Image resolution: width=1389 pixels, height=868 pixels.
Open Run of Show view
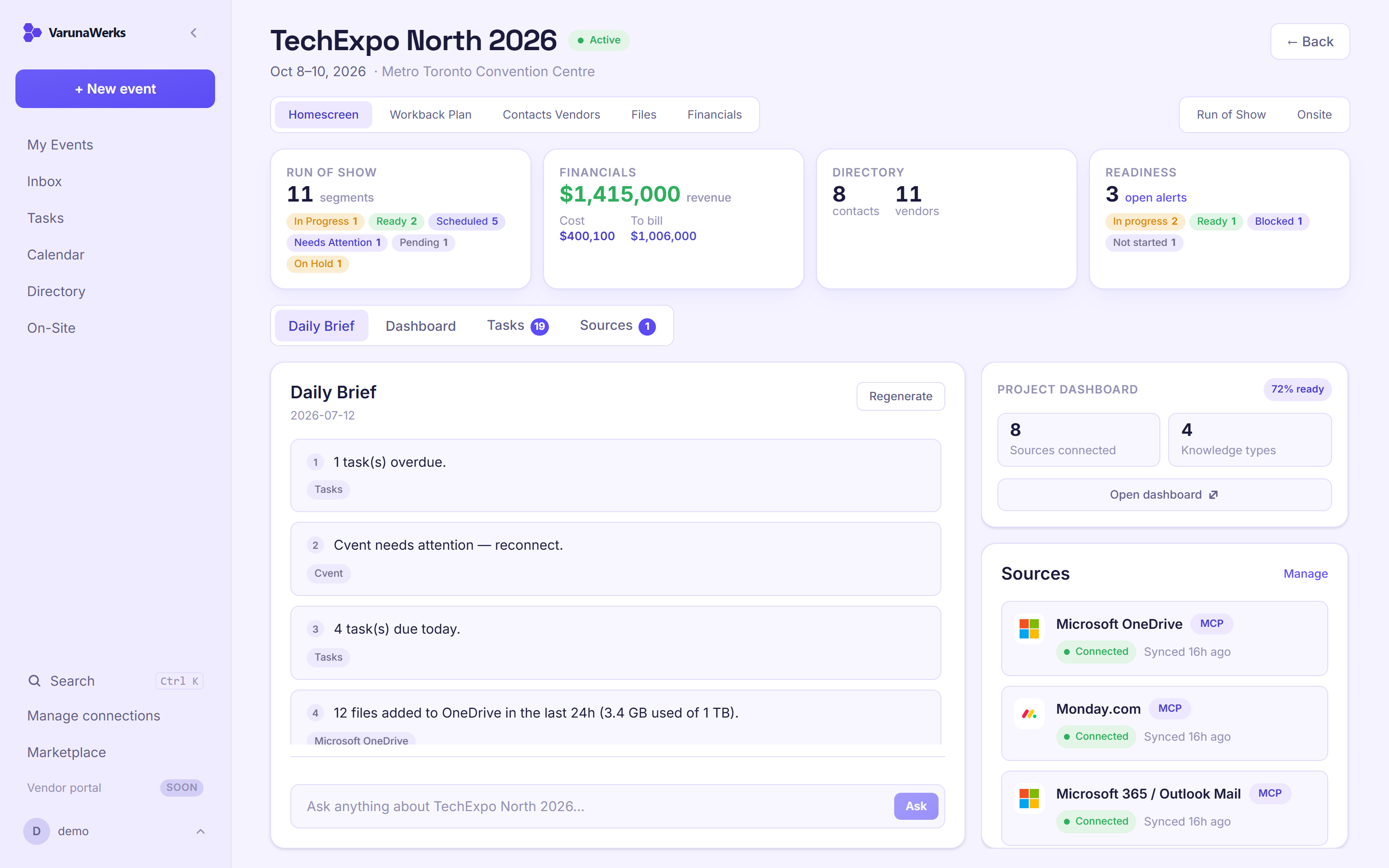pos(1231,115)
